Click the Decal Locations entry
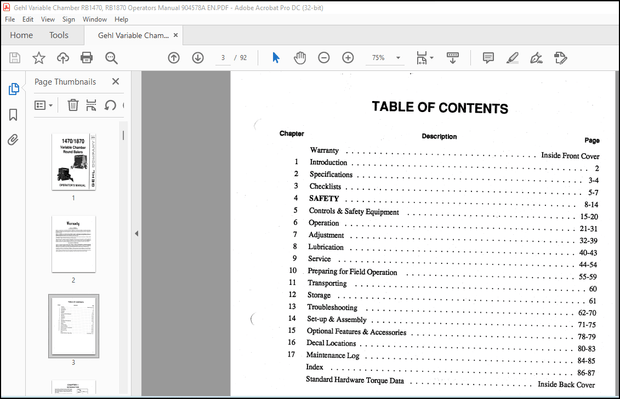The height and width of the screenshot is (399, 620). [x=331, y=343]
